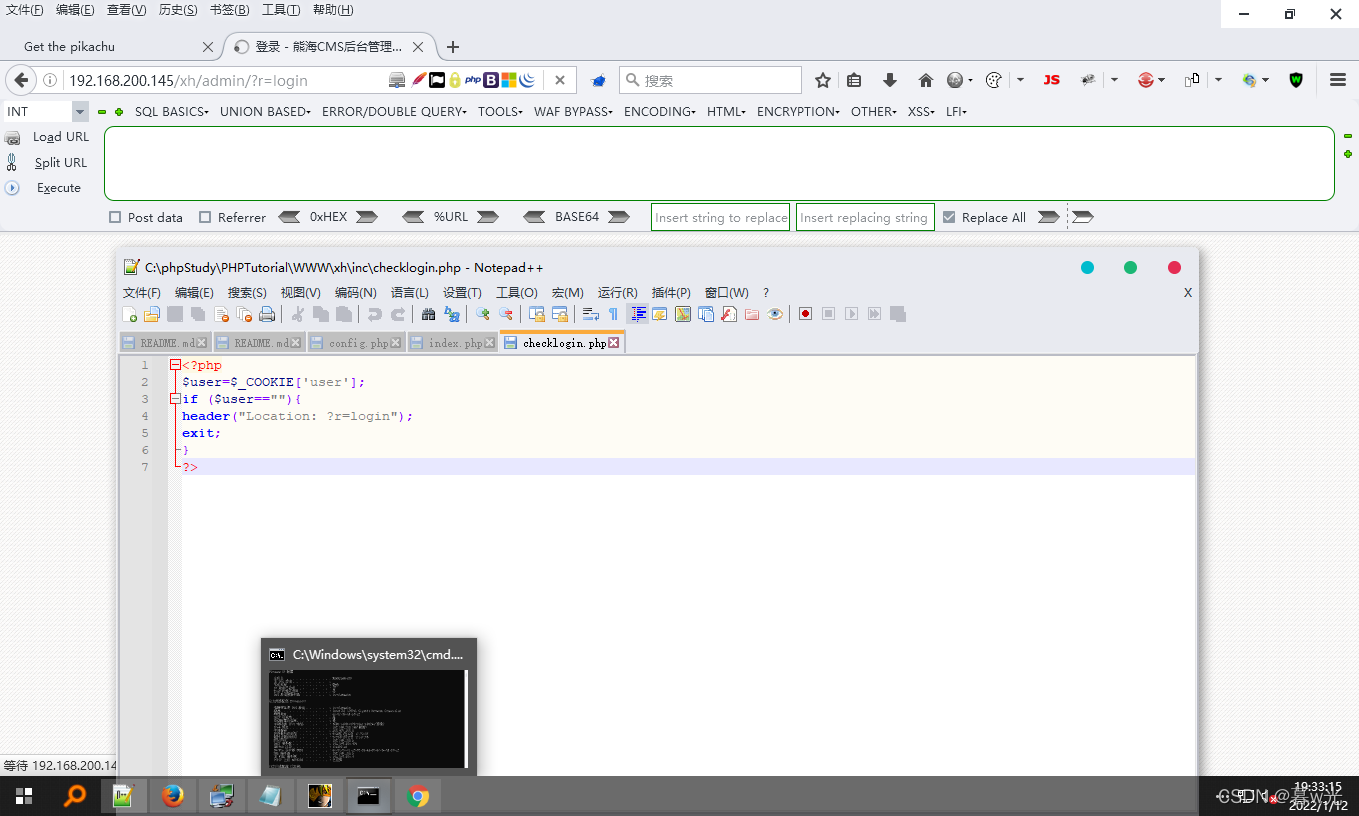This screenshot has height=816, width=1359.
Task: Open the ERROR/DOUBLE QUERY dropdown
Action: [x=394, y=112]
